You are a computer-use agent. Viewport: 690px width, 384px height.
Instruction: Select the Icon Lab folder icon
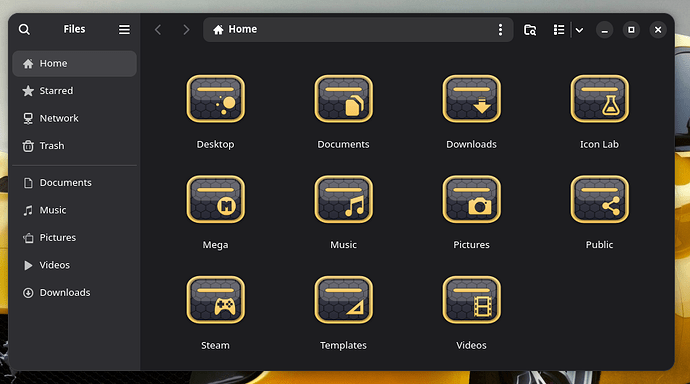(x=599, y=99)
